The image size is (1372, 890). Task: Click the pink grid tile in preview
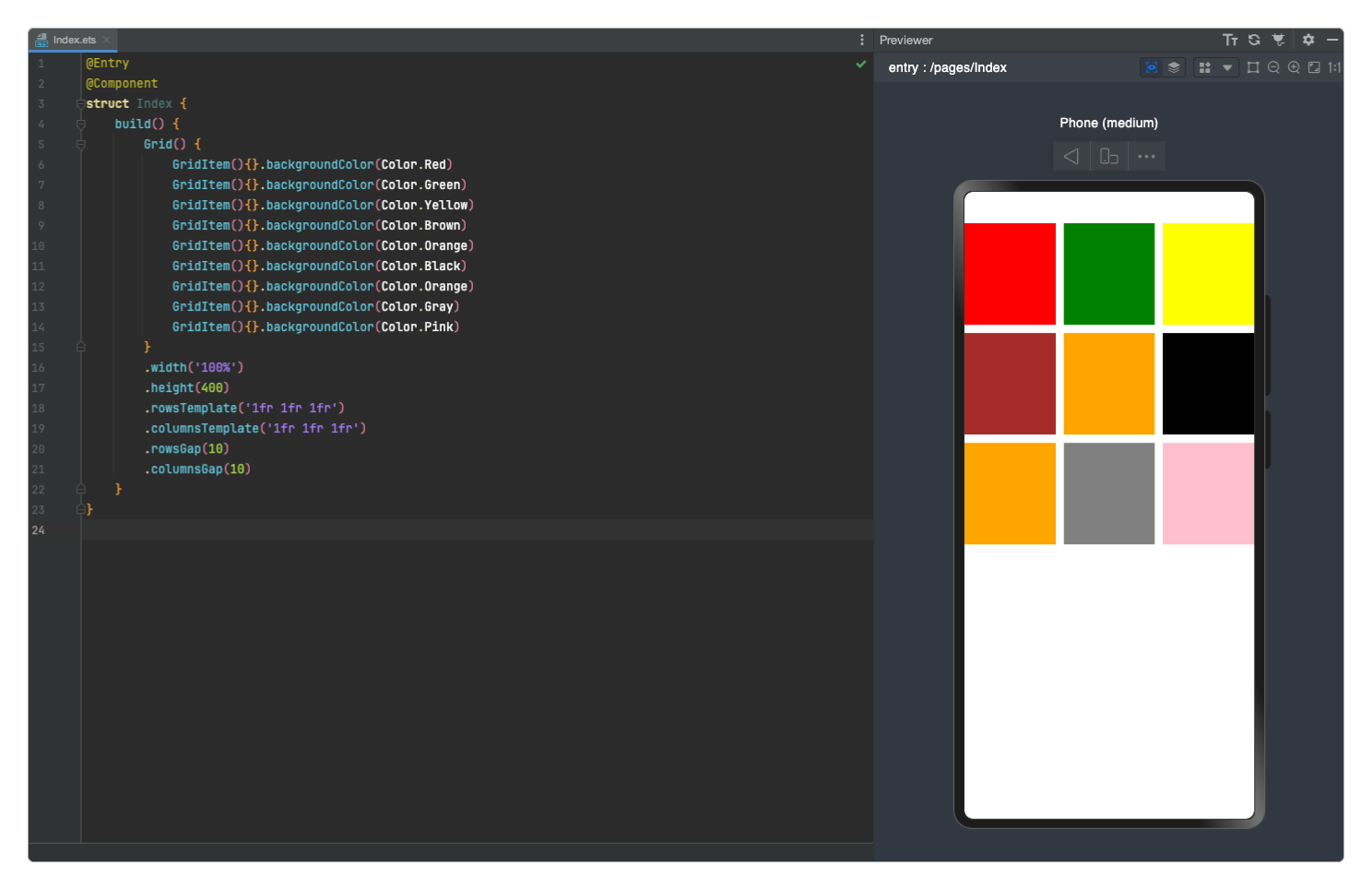pos(1208,493)
